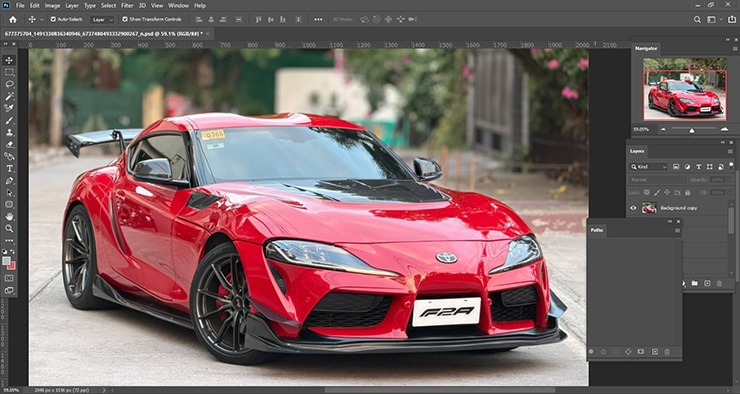
Task: Open the Kind filter dropdown in Layers
Action: point(648,167)
